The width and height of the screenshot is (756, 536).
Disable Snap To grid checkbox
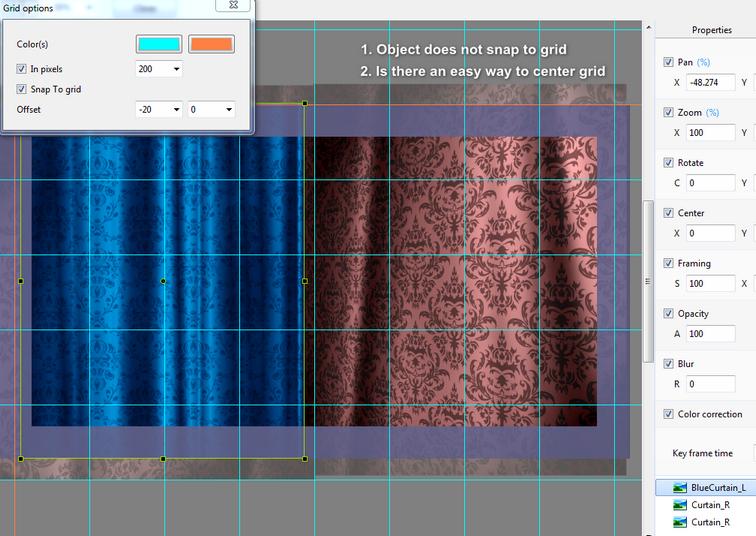point(22,89)
